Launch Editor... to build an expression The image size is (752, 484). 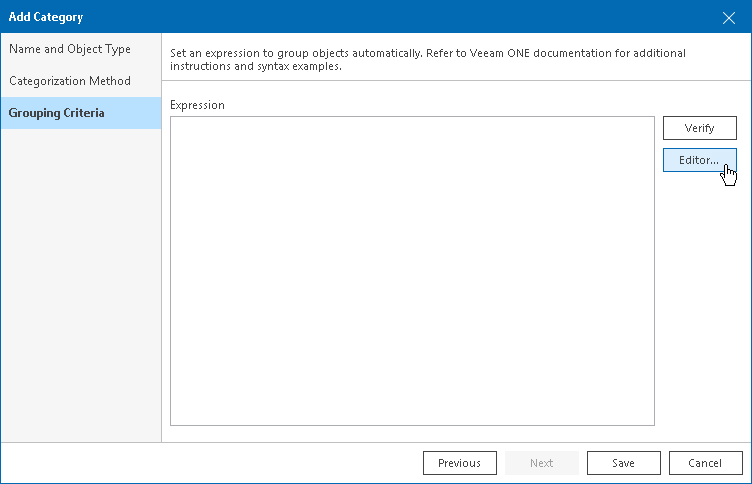click(700, 160)
